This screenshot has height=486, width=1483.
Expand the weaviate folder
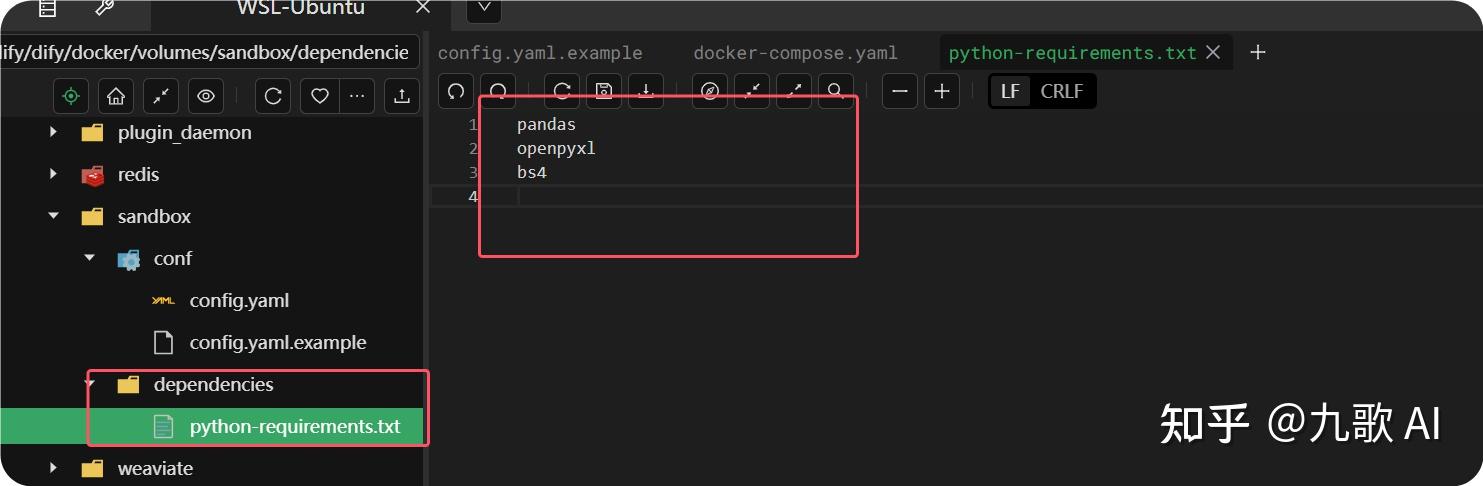54,468
